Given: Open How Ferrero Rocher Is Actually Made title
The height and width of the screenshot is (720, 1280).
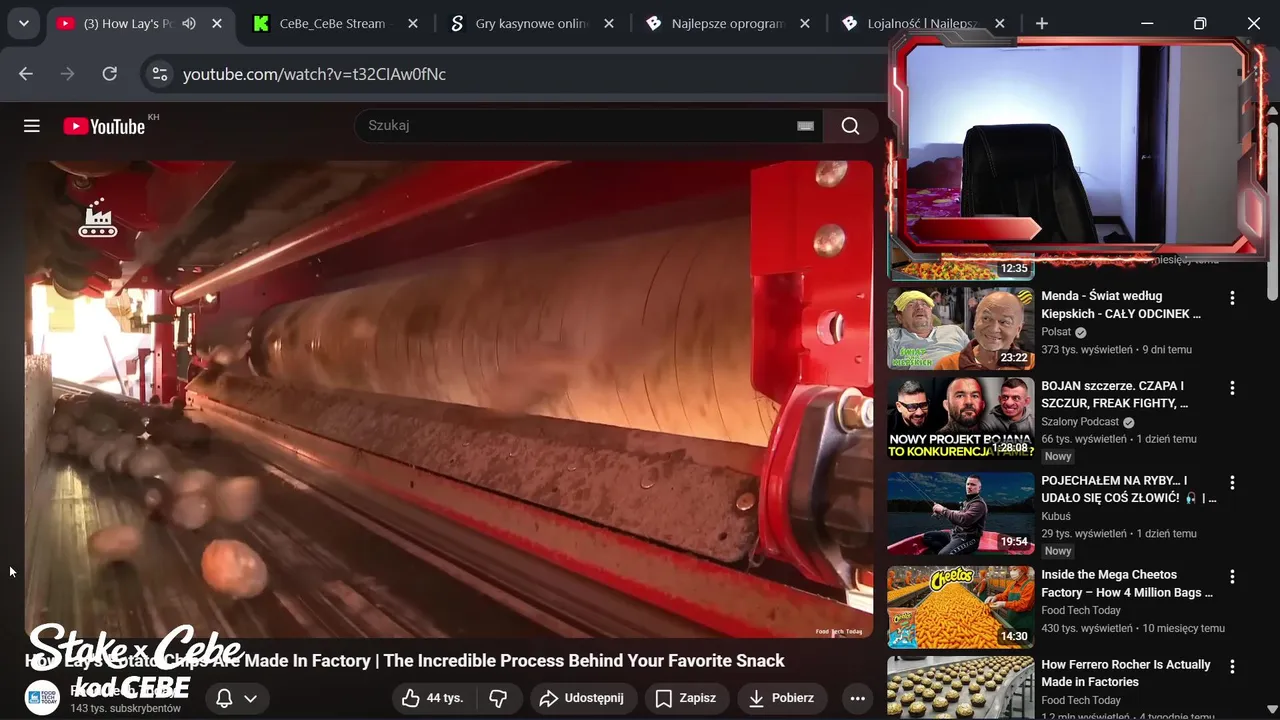Looking at the screenshot, I should tap(1126, 673).
